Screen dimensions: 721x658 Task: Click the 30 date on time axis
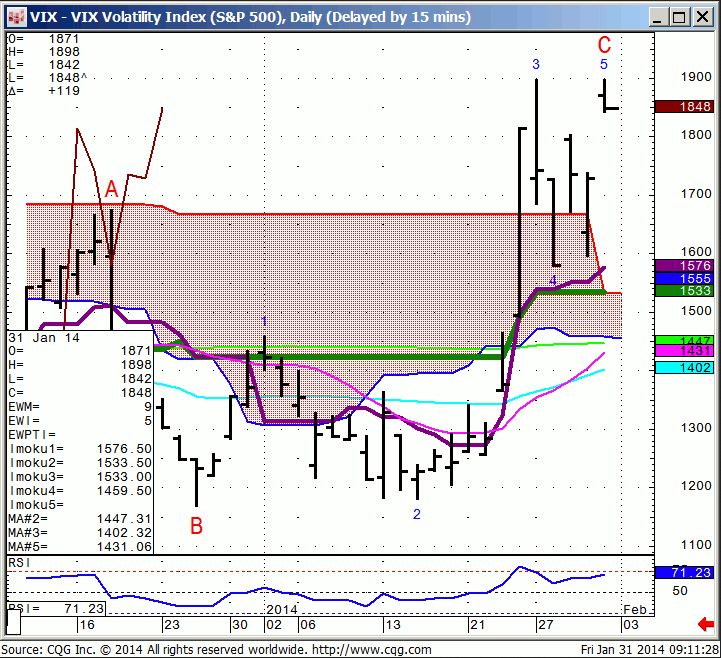pos(240,625)
